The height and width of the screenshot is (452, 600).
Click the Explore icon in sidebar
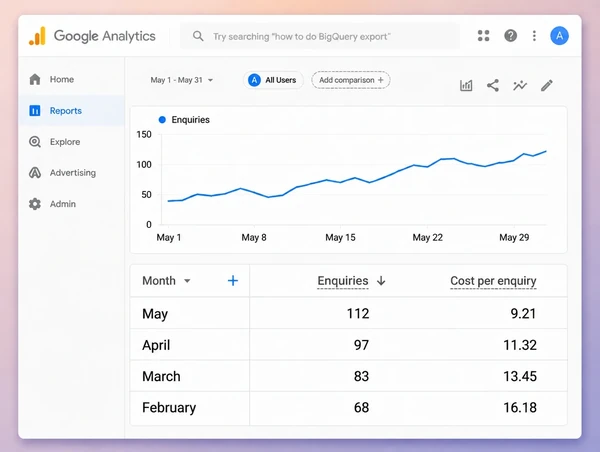coord(35,142)
